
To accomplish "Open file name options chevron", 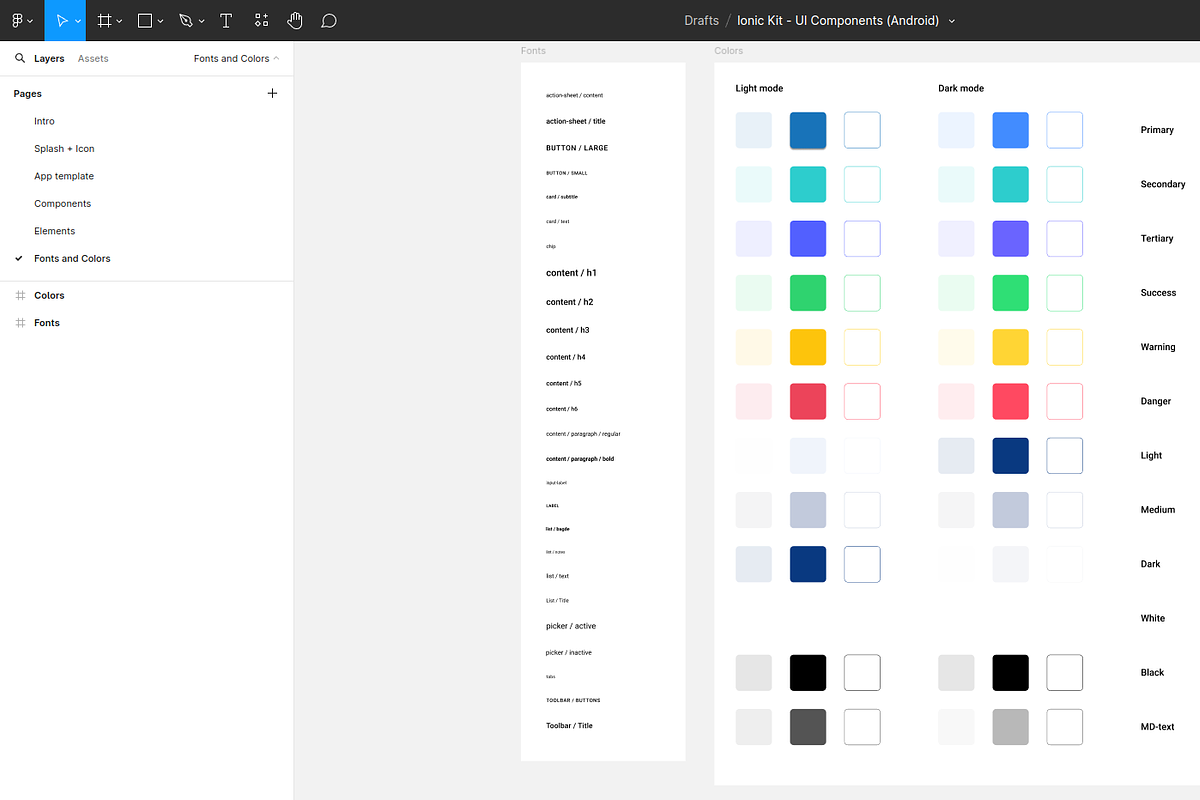I will (951, 21).
